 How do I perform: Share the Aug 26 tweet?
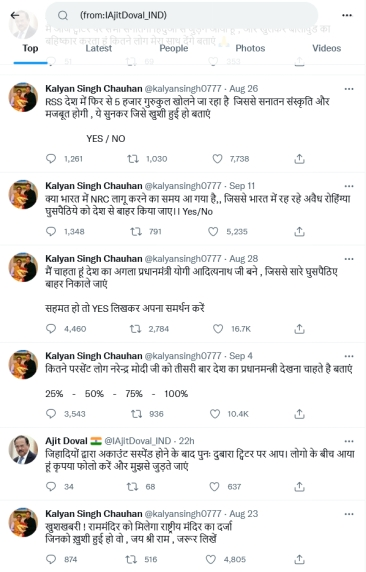pyautogui.click(x=299, y=159)
